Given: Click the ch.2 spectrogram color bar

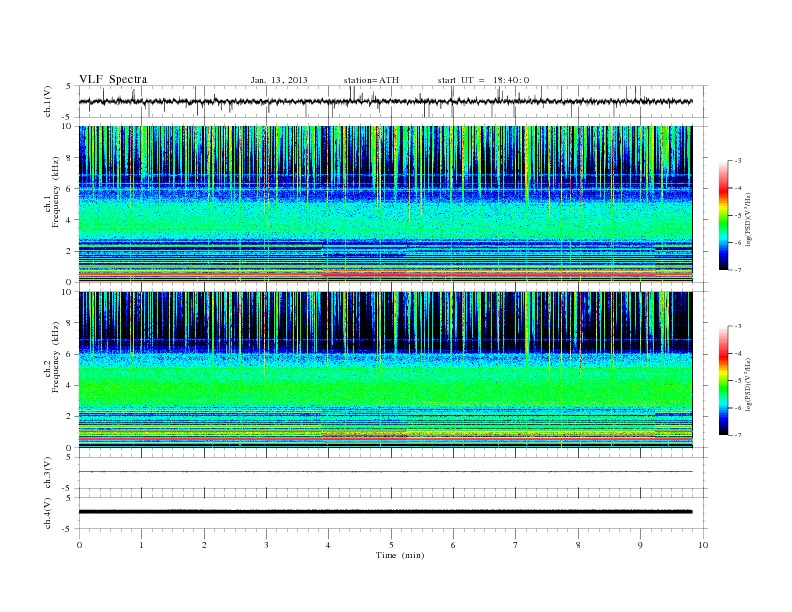Looking at the screenshot, I should pyautogui.click(x=724, y=380).
